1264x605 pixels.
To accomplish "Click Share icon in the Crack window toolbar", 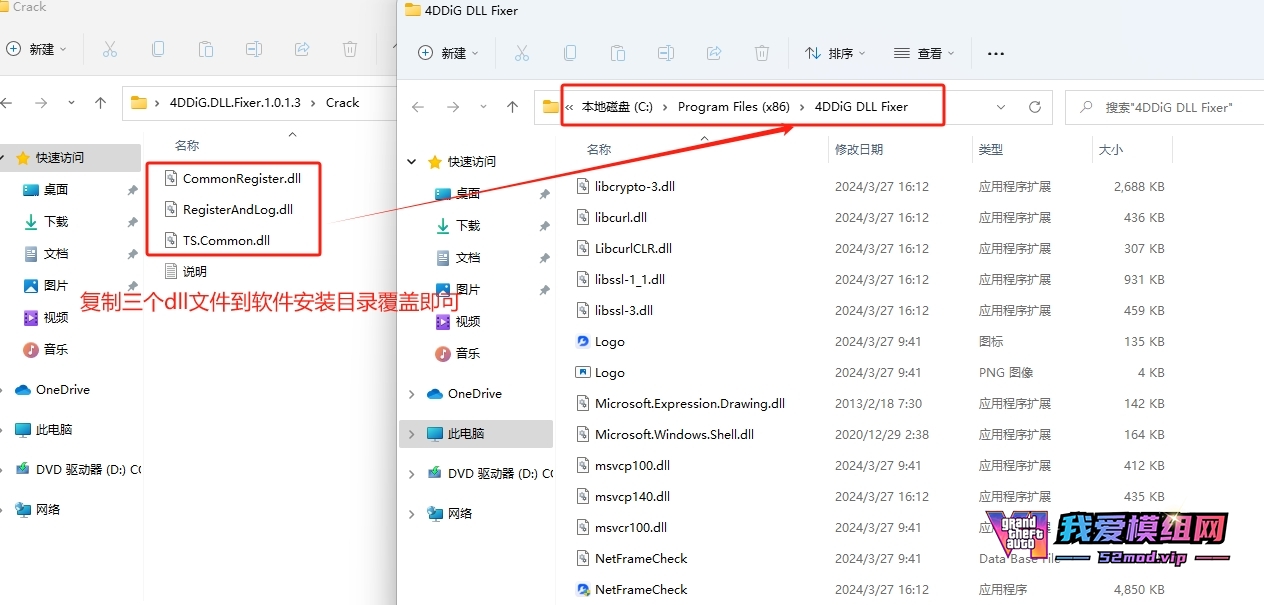I will coord(302,49).
